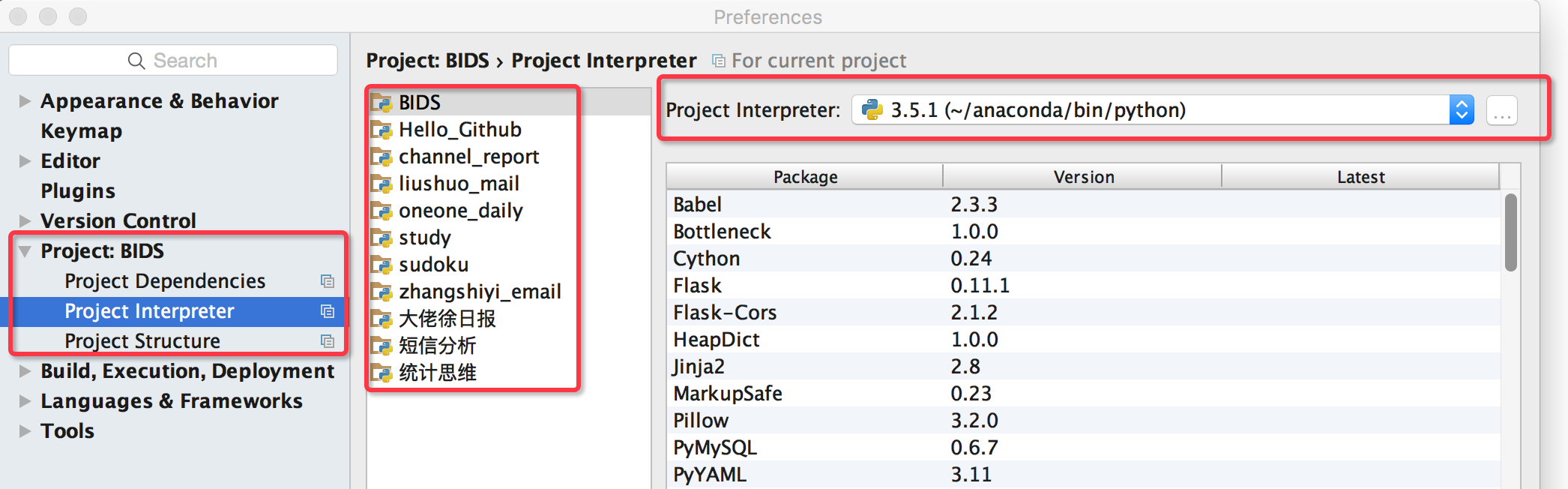Select the PyYAML package row
Image resolution: width=1568 pixels, height=489 pixels.
pos(1083,475)
